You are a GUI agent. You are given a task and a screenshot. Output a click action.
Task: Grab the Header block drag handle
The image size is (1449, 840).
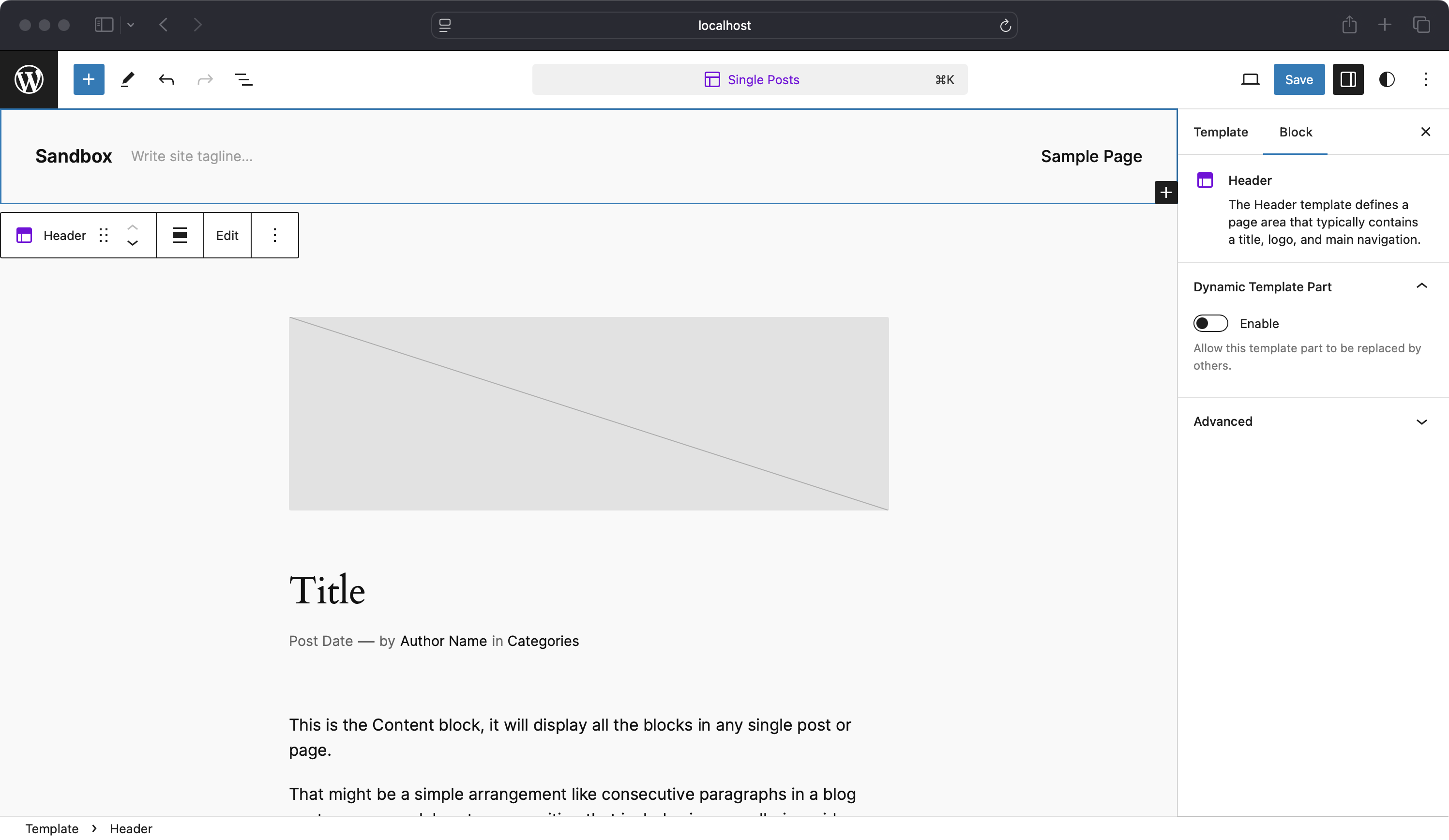click(104, 235)
